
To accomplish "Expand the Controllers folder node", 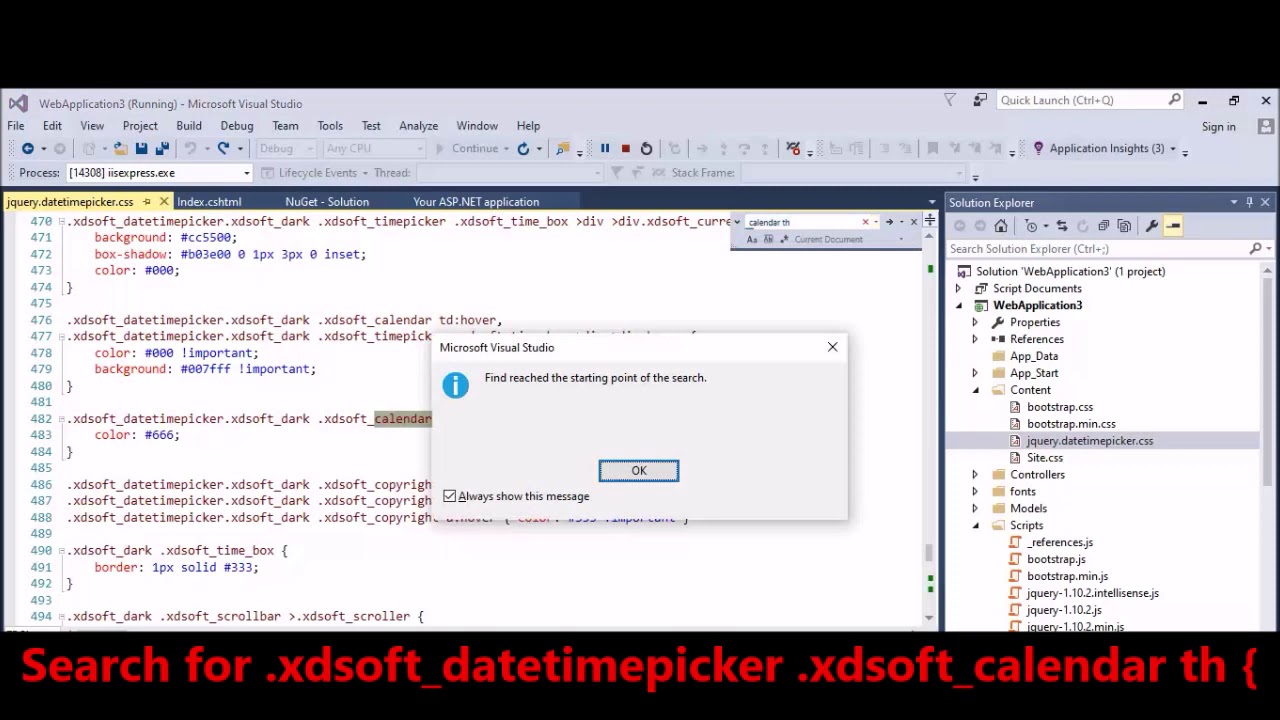I will [x=975, y=475].
